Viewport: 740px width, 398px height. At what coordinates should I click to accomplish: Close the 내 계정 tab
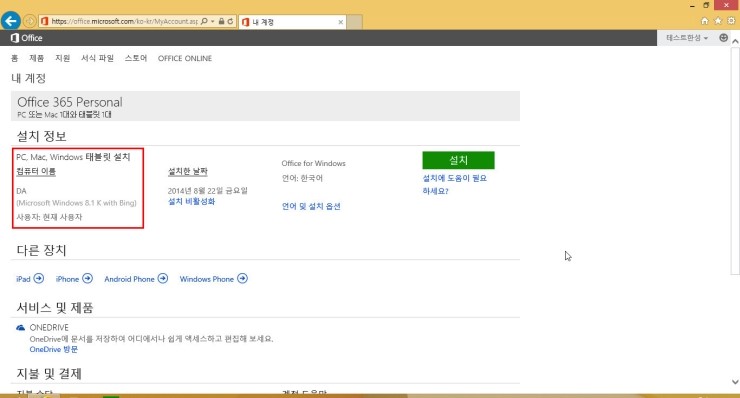coord(341,22)
